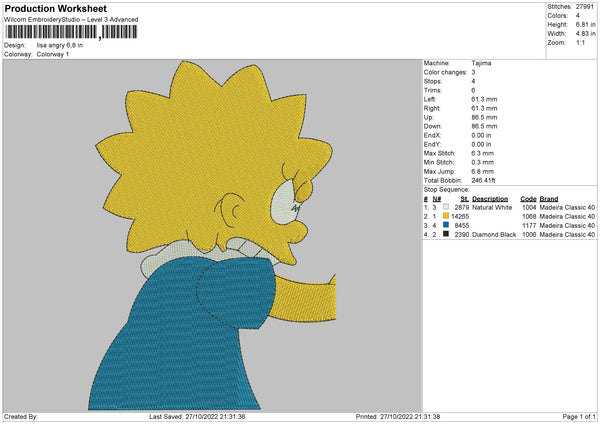Select the Zoom value 1:1
Screen dimensions: 600x424
point(580,42)
